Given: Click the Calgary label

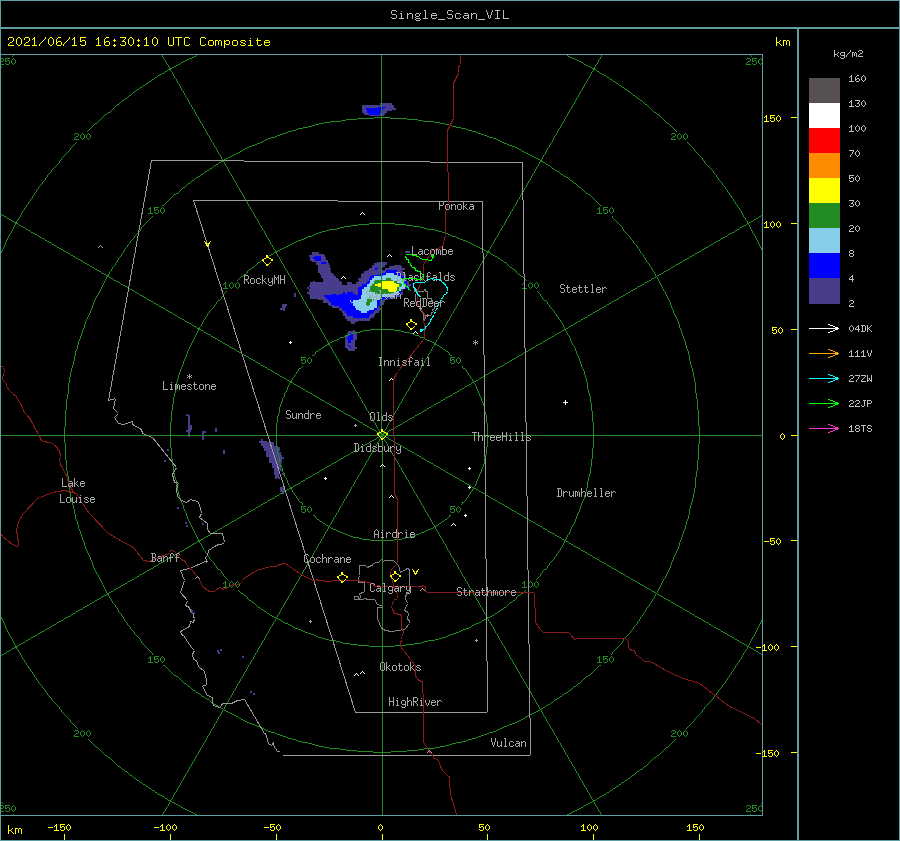Looking at the screenshot, I should [390, 588].
